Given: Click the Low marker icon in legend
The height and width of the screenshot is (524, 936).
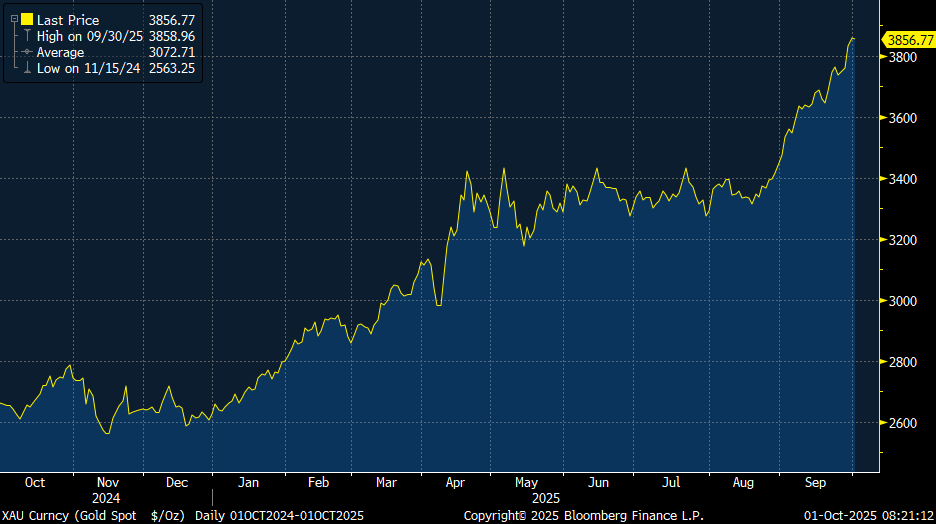Looking at the screenshot, I should (x=27, y=68).
